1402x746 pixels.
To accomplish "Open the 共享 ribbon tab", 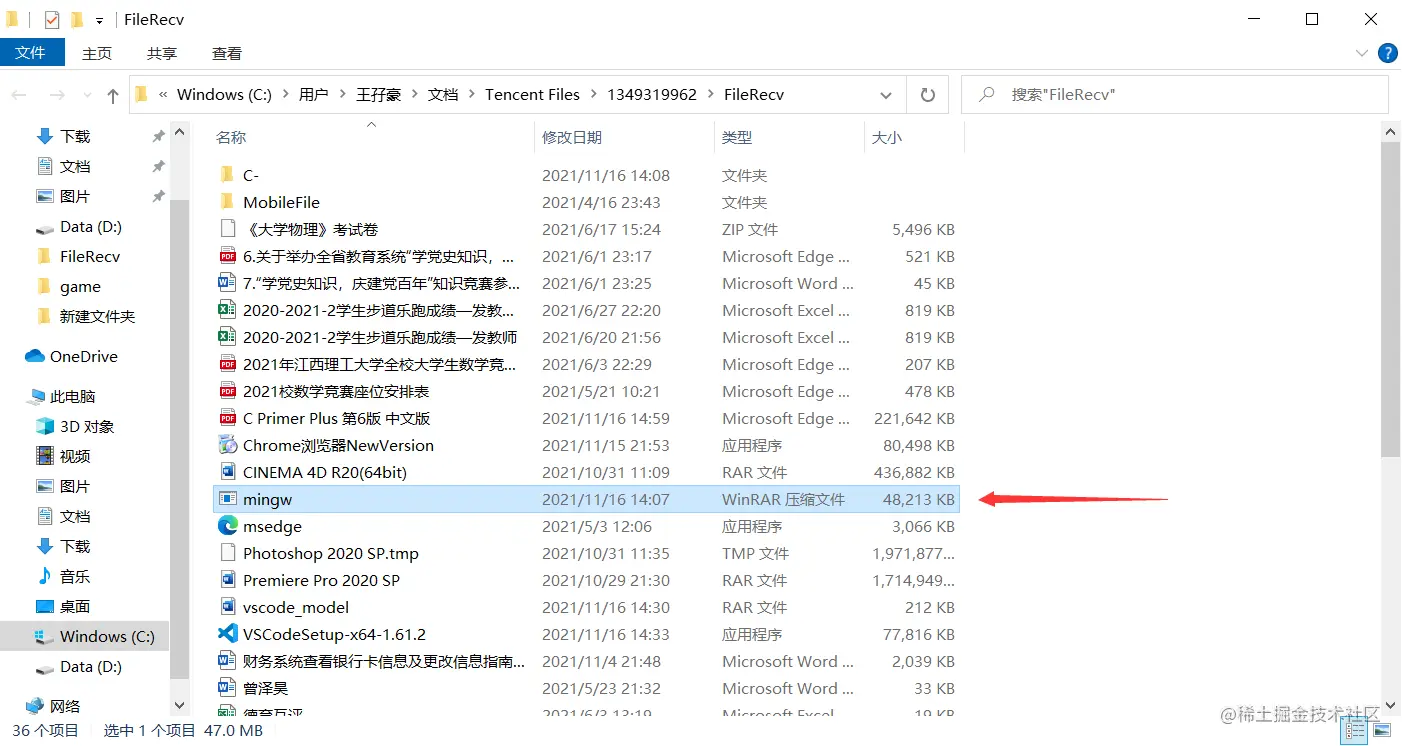I will coord(162,53).
